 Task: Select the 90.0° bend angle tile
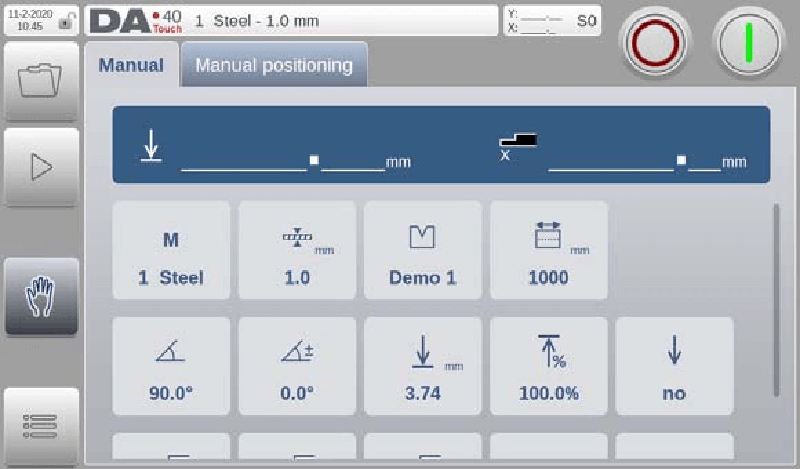[170, 366]
